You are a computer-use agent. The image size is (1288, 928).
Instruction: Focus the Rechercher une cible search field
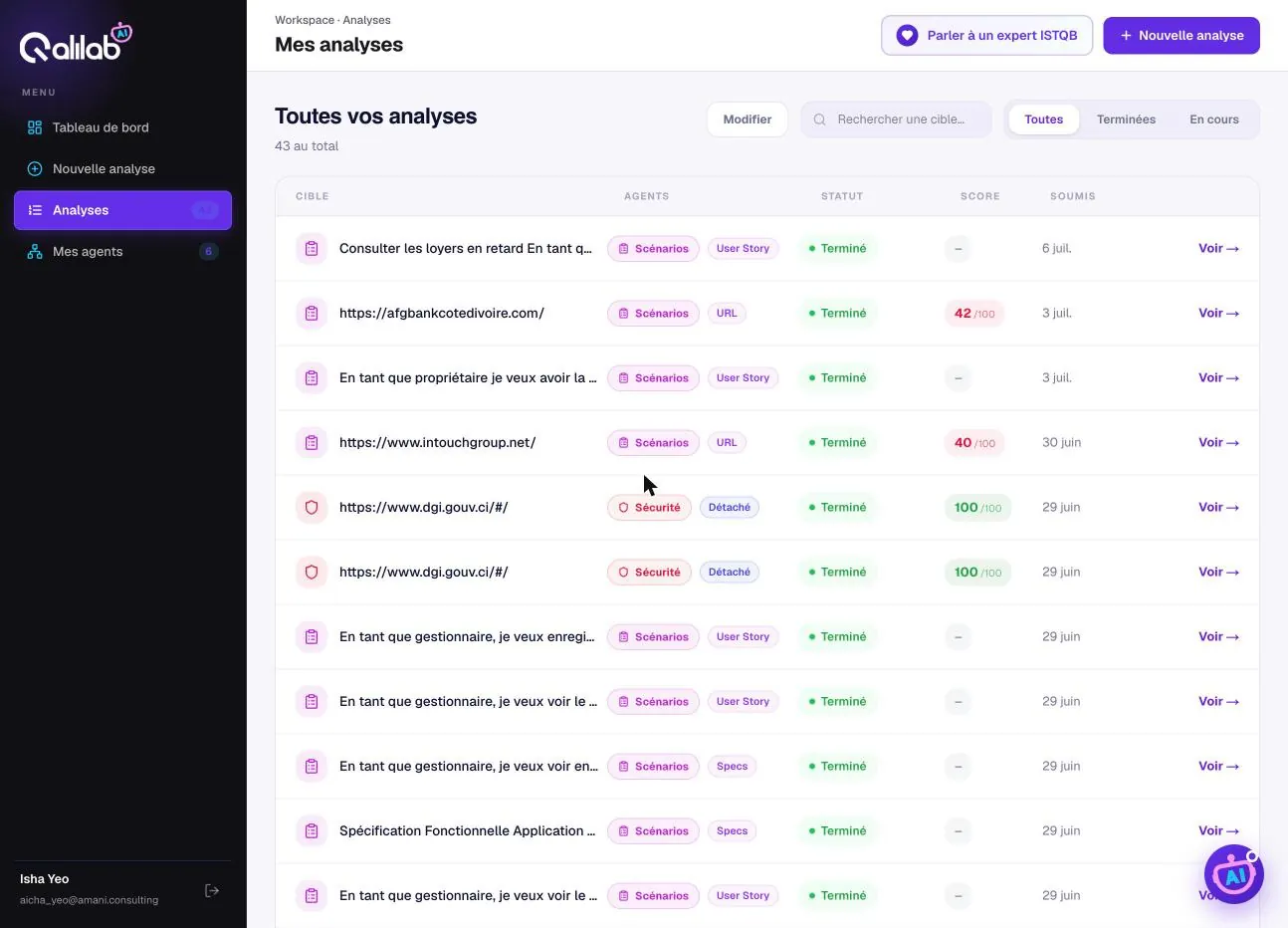tap(897, 119)
